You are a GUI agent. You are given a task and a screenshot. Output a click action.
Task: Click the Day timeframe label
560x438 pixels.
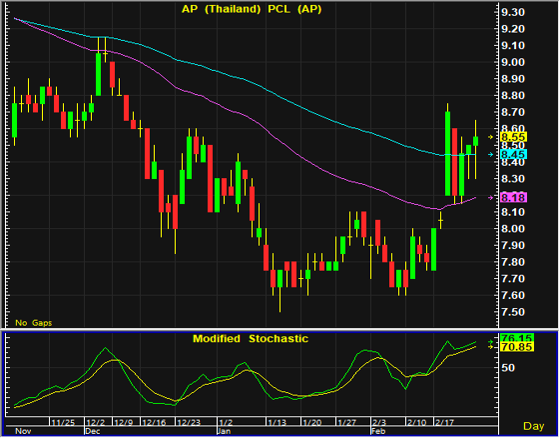[534, 426]
